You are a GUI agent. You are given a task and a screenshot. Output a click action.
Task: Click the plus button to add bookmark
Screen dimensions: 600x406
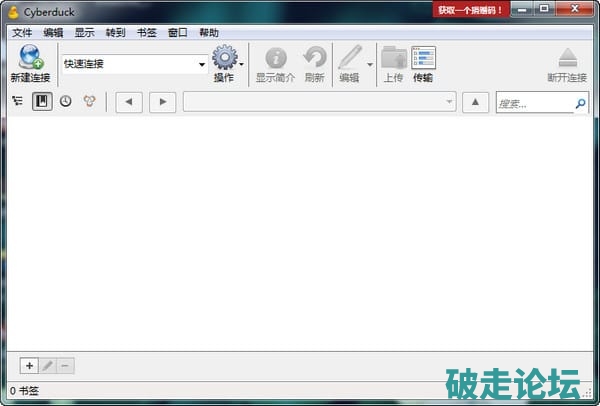[x=29, y=366]
